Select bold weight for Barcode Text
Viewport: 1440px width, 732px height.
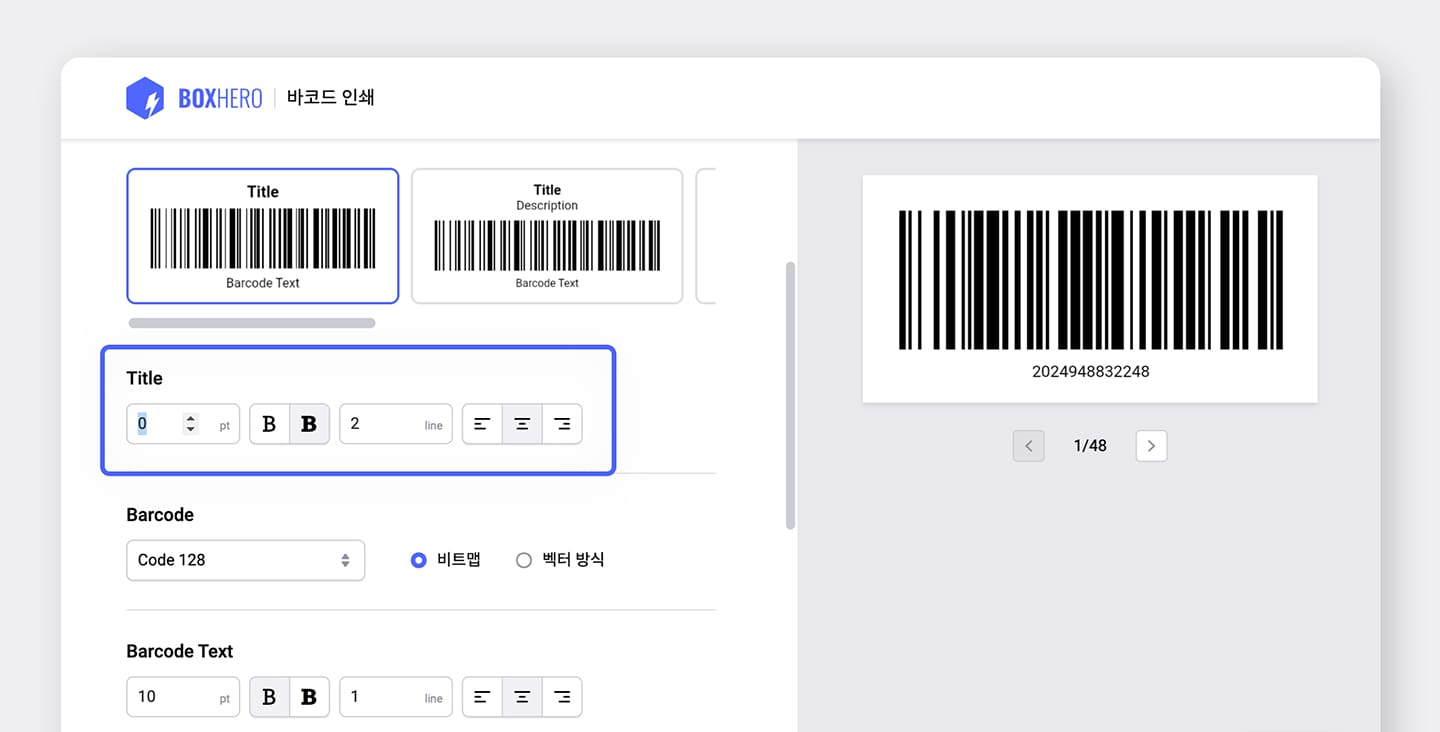click(309, 697)
